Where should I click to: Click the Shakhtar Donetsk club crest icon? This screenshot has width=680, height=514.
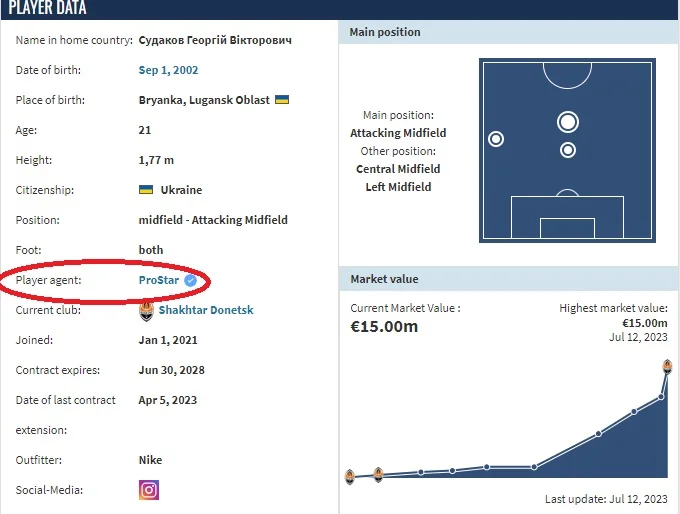pyautogui.click(x=147, y=310)
